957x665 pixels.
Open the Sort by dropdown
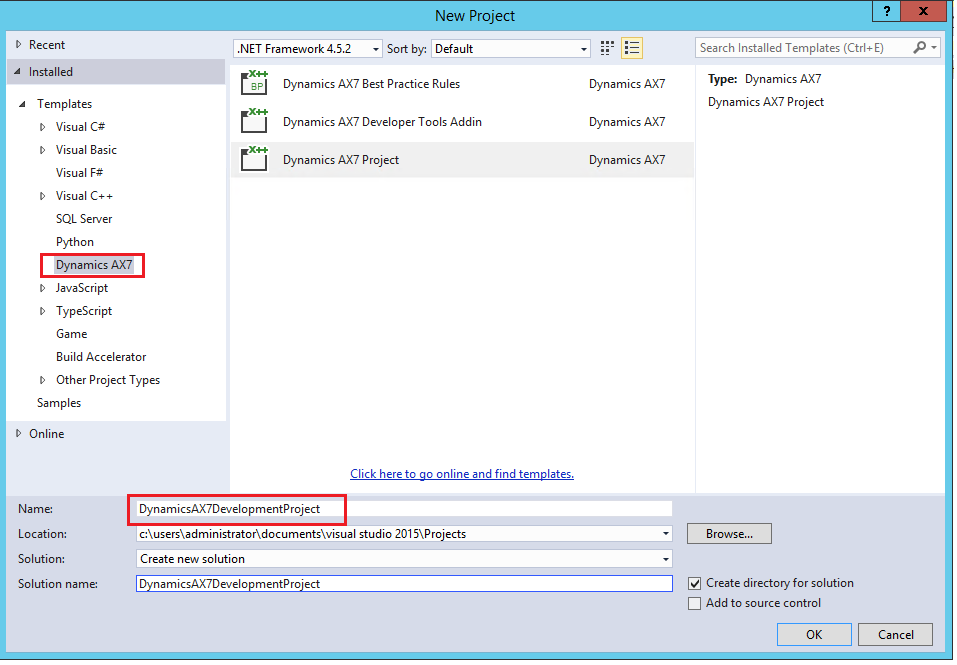[x=511, y=48]
